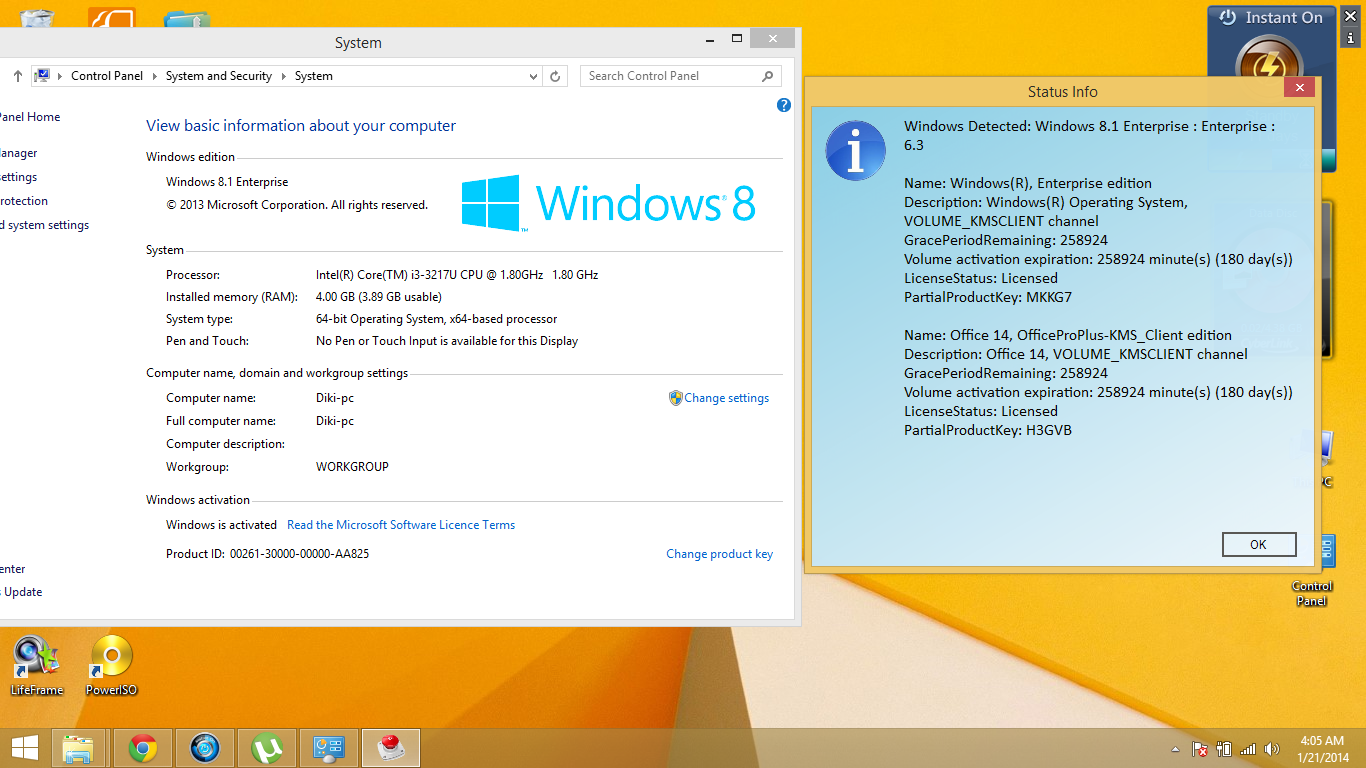Click '64-bit Operating System' system type value
Viewport: 1366px width, 768px height.
[437, 319]
